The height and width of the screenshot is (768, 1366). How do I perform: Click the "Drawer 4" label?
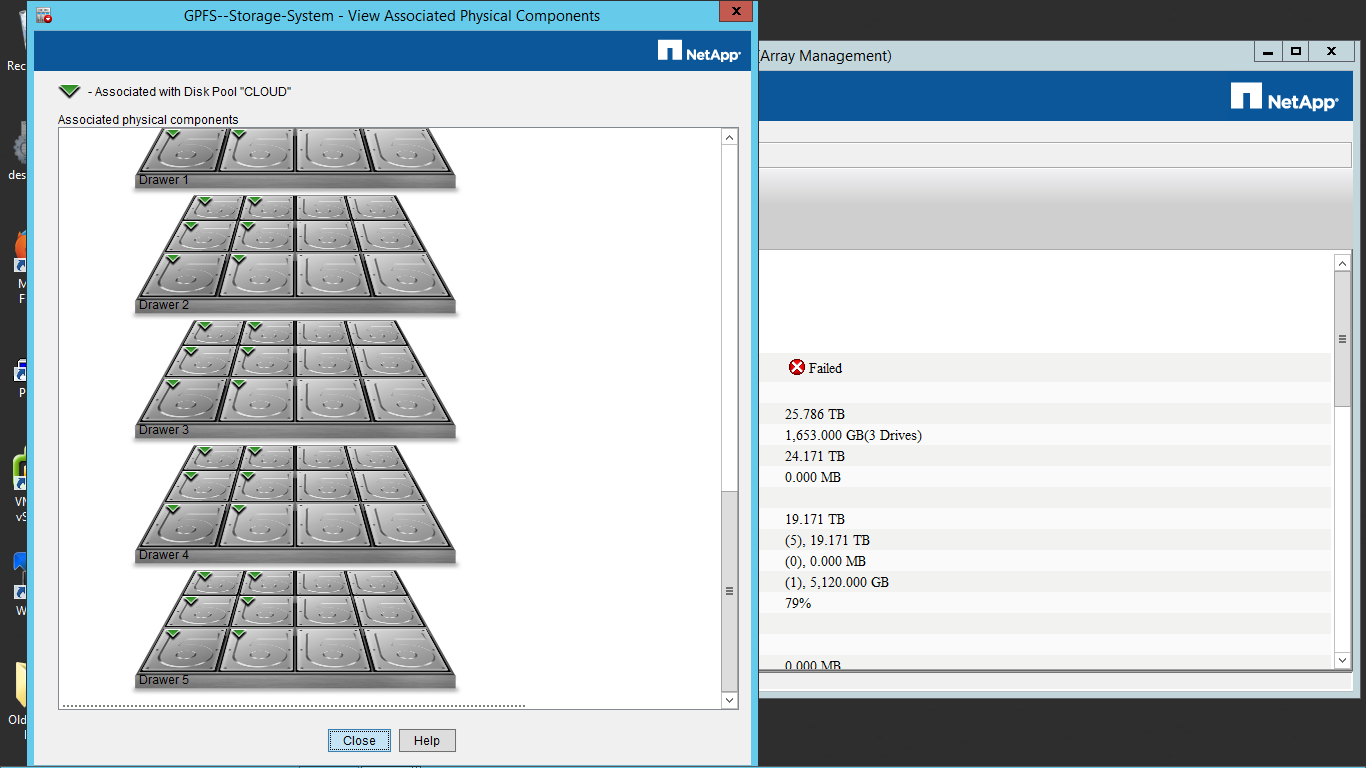coord(164,555)
